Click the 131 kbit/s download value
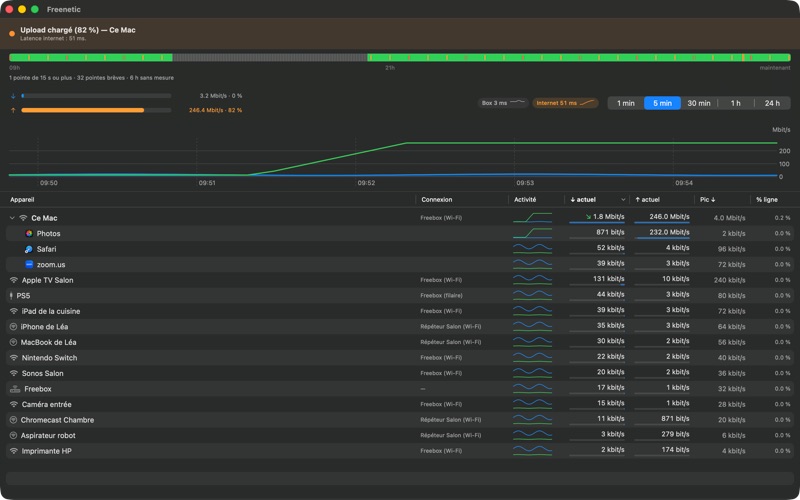This screenshot has height=500, width=800. [x=607, y=279]
